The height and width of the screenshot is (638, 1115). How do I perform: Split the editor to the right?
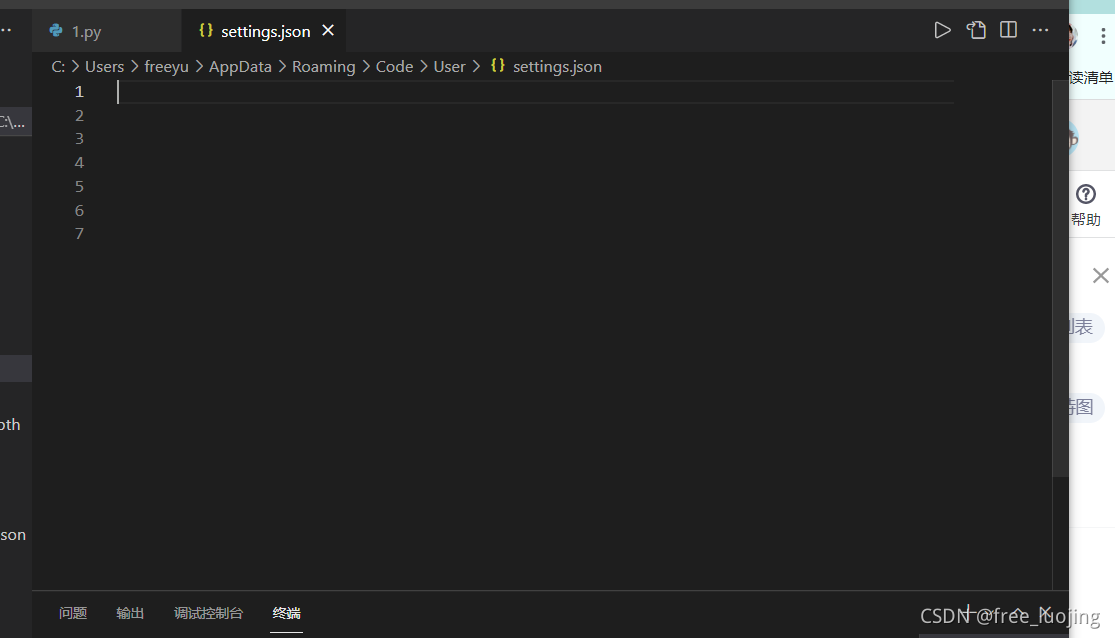[x=1008, y=30]
